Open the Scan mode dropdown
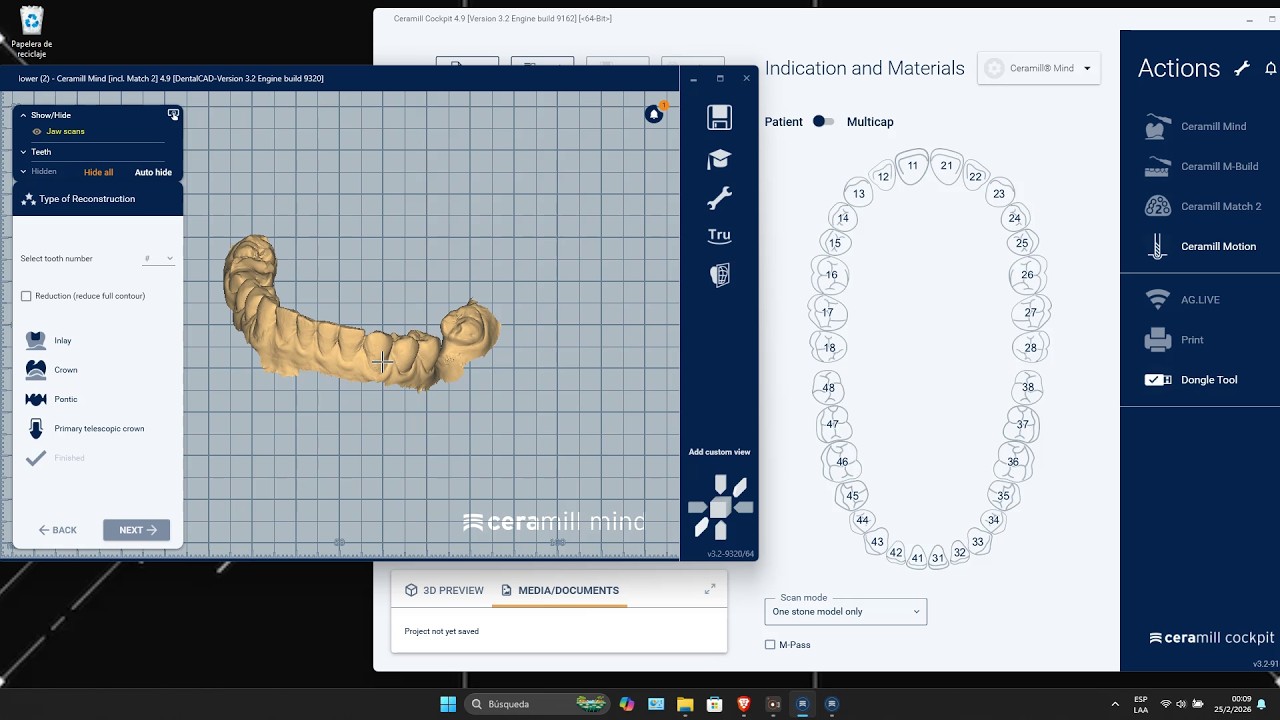This screenshot has height=720, width=1280. 846,612
